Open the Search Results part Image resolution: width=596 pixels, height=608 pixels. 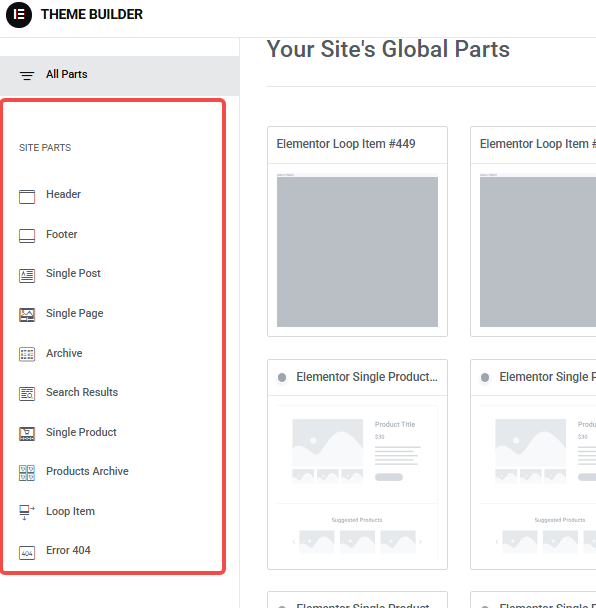(x=82, y=392)
